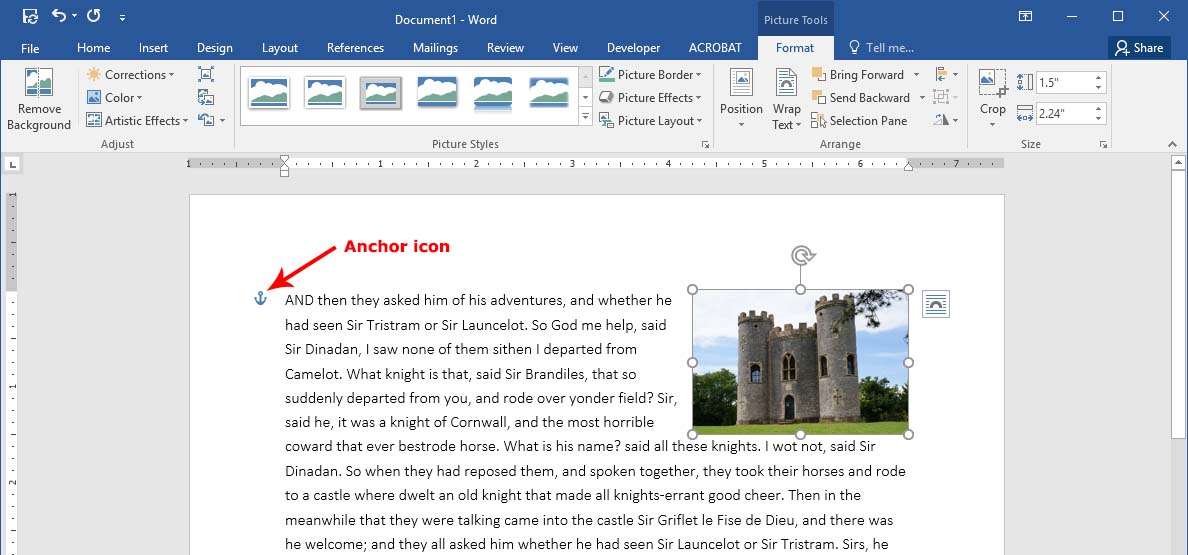This screenshot has width=1188, height=555.
Task: Open the Rotate Objects menu
Action: tap(946, 120)
